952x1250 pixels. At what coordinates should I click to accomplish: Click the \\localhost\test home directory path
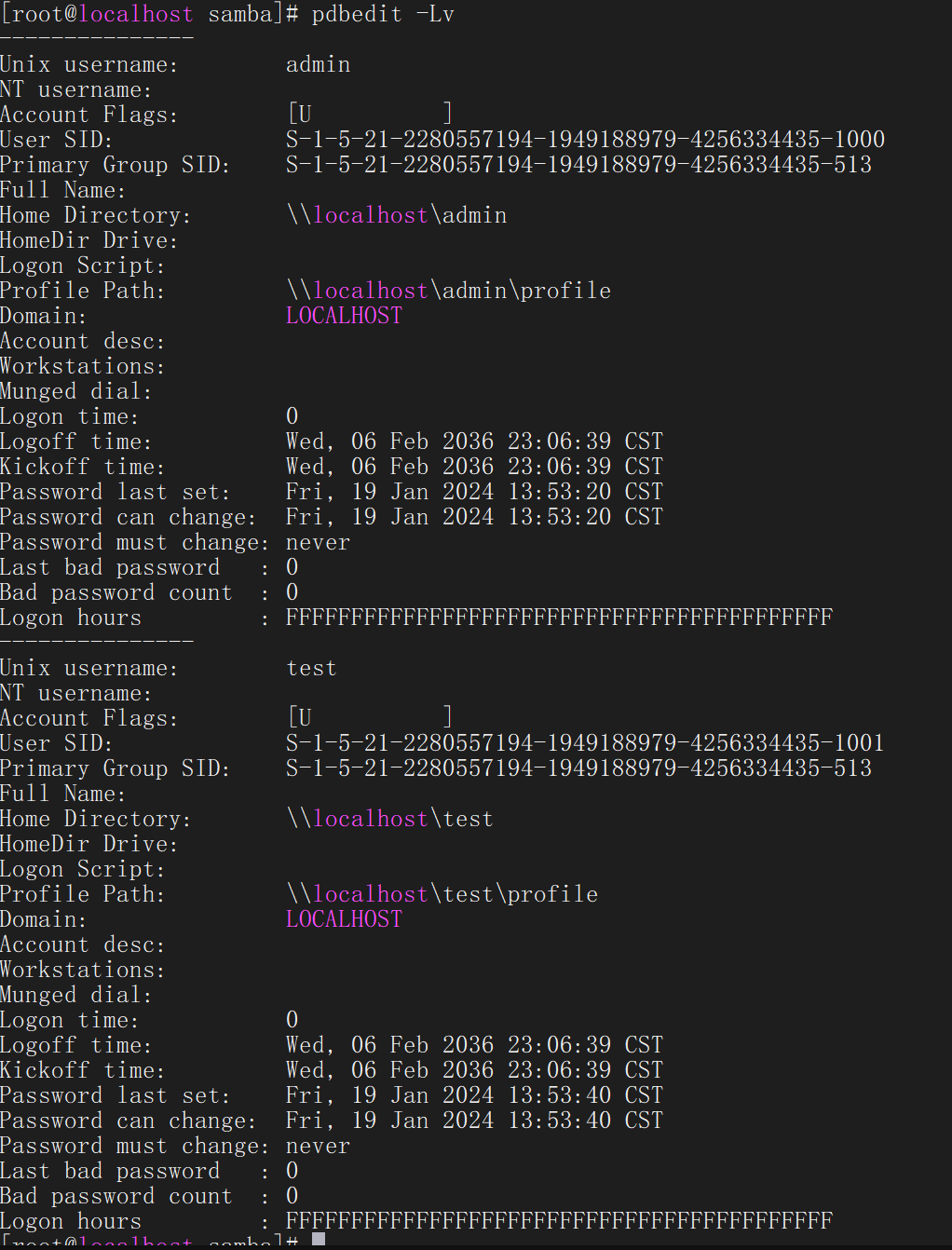coord(389,819)
